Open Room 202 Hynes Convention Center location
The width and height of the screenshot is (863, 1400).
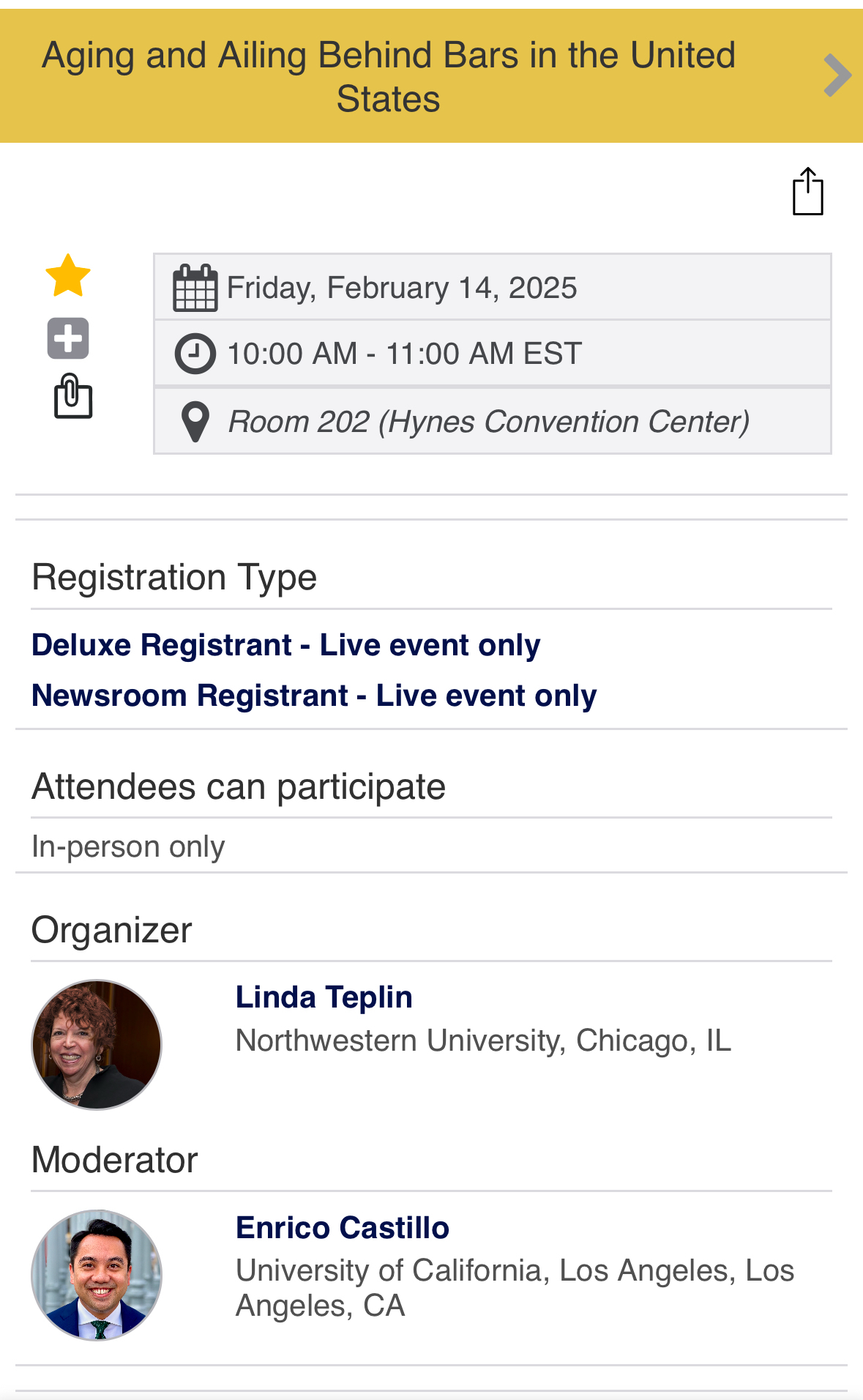488,422
